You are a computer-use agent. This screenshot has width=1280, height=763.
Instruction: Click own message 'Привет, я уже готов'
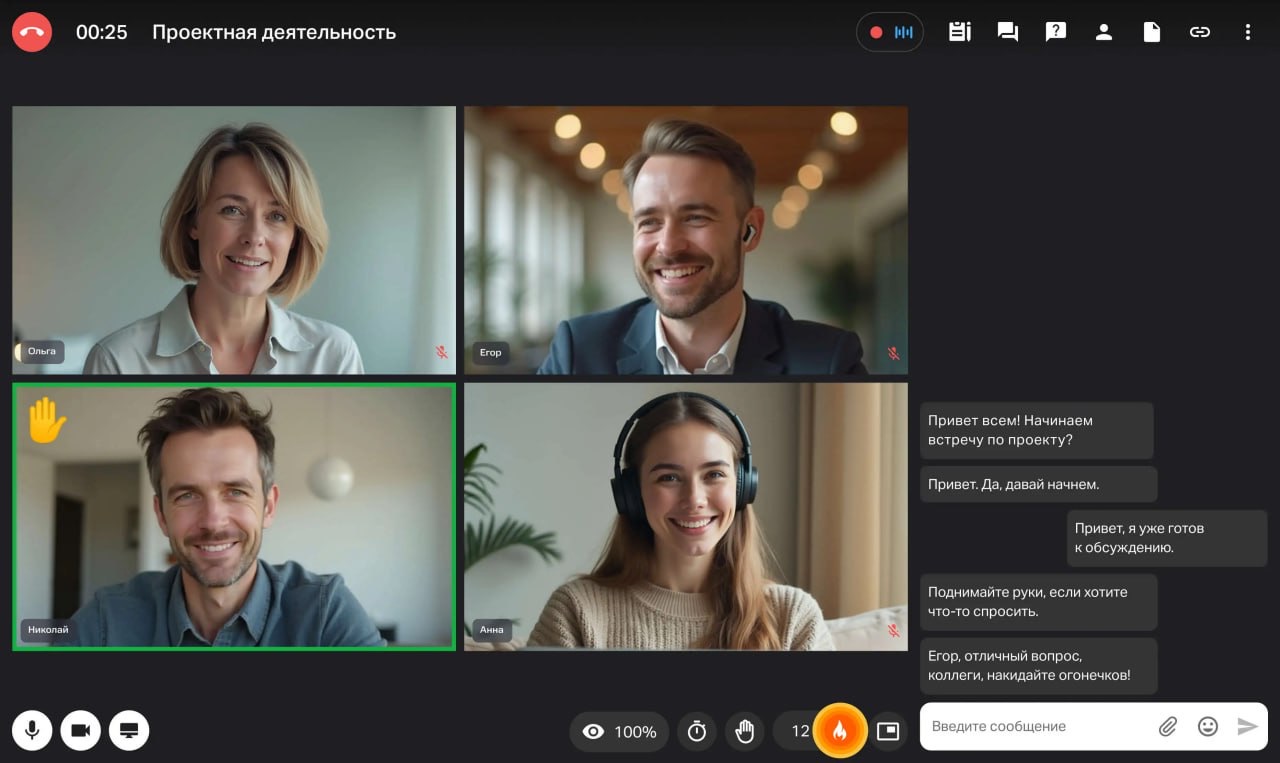click(1167, 538)
